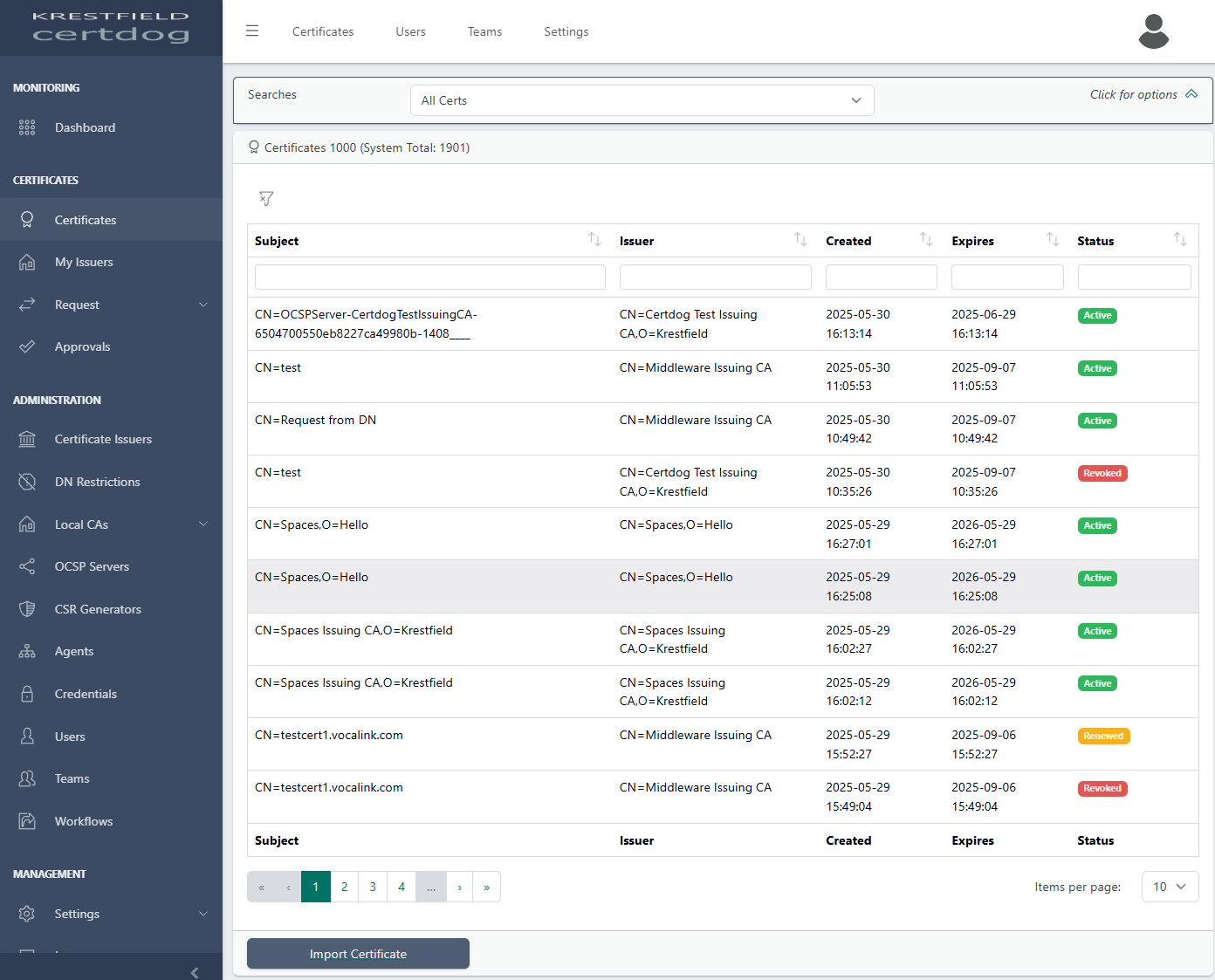Viewport: 1215px width, 980px height.
Task: Click the Certificate Issuers bank icon
Action: click(x=27, y=439)
